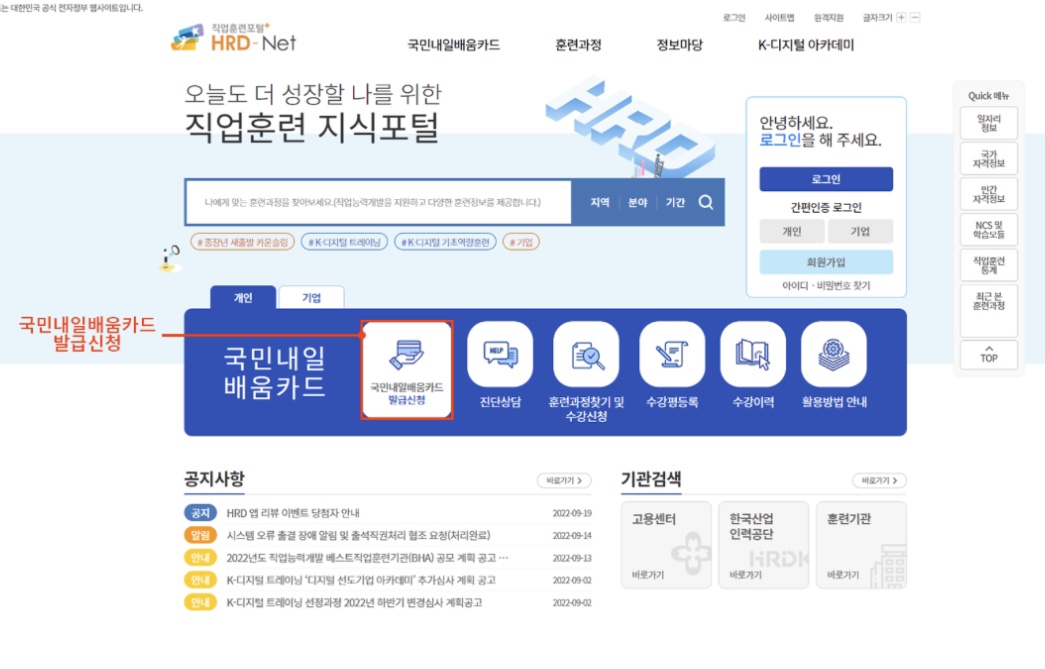Open 최근 본 훈련과정 quick menu item
Screen dimensions: 1045x669
click(988, 311)
